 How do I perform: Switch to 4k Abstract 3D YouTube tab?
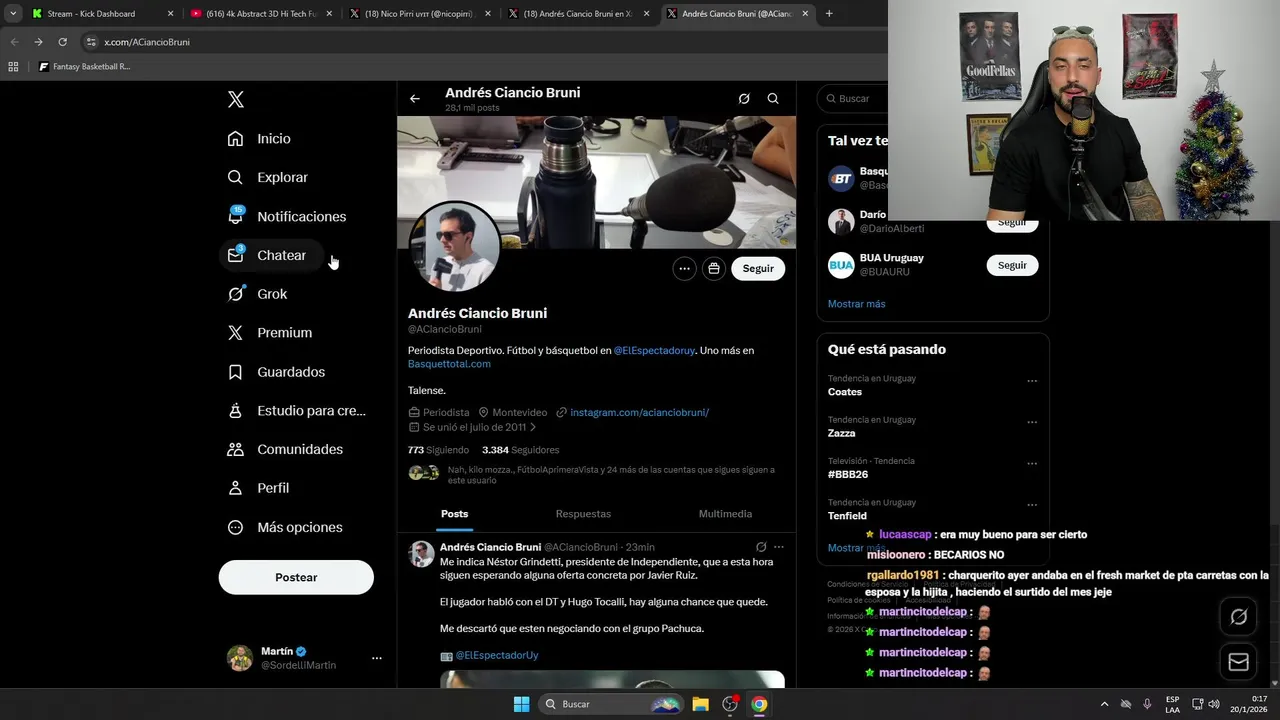pos(260,14)
